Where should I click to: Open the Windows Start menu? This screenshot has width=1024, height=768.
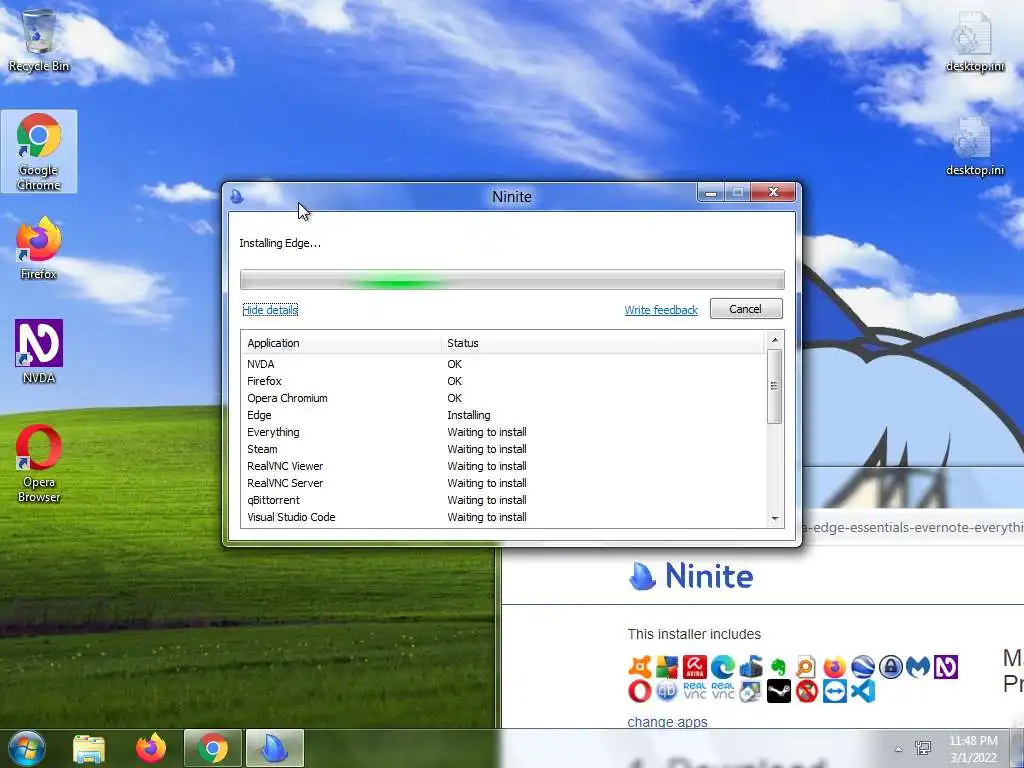[x=27, y=748]
